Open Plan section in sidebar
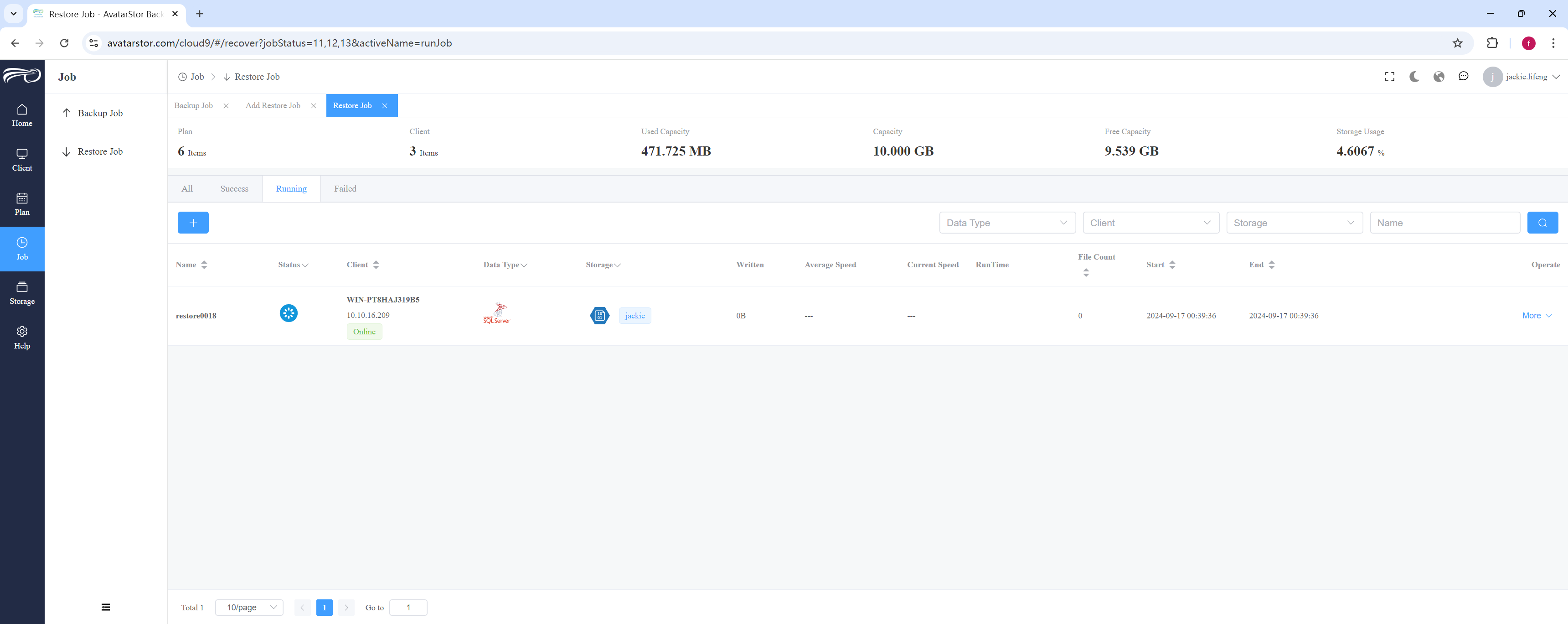This screenshot has width=1568, height=624. coord(22,204)
